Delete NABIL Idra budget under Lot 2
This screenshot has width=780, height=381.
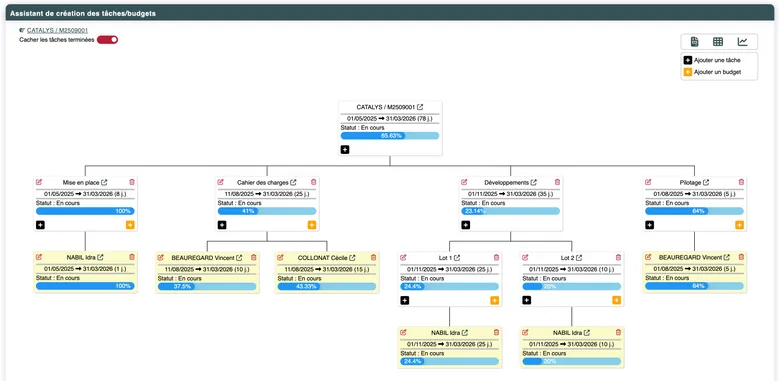click(x=618, y=332)
